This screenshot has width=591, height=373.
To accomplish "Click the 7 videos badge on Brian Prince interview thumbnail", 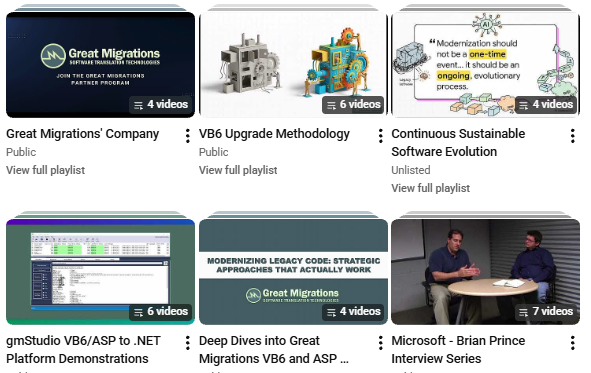I will [x=546, y=312].
